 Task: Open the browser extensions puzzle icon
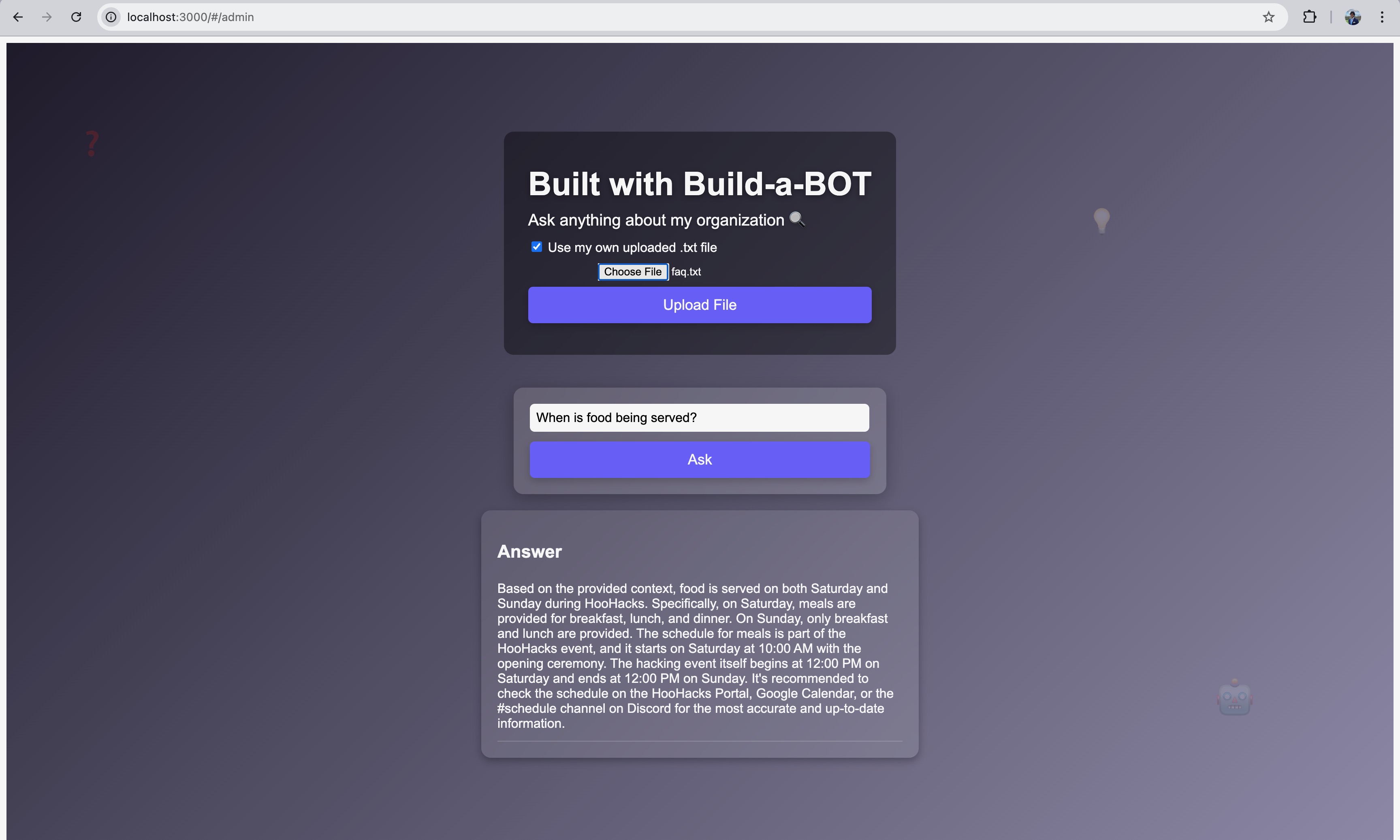pos(1309,17)
